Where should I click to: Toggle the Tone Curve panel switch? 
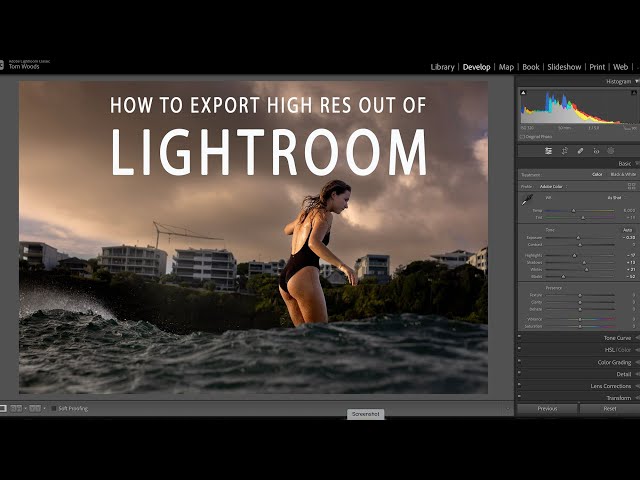pyautogui.click(x=519, y=337)
